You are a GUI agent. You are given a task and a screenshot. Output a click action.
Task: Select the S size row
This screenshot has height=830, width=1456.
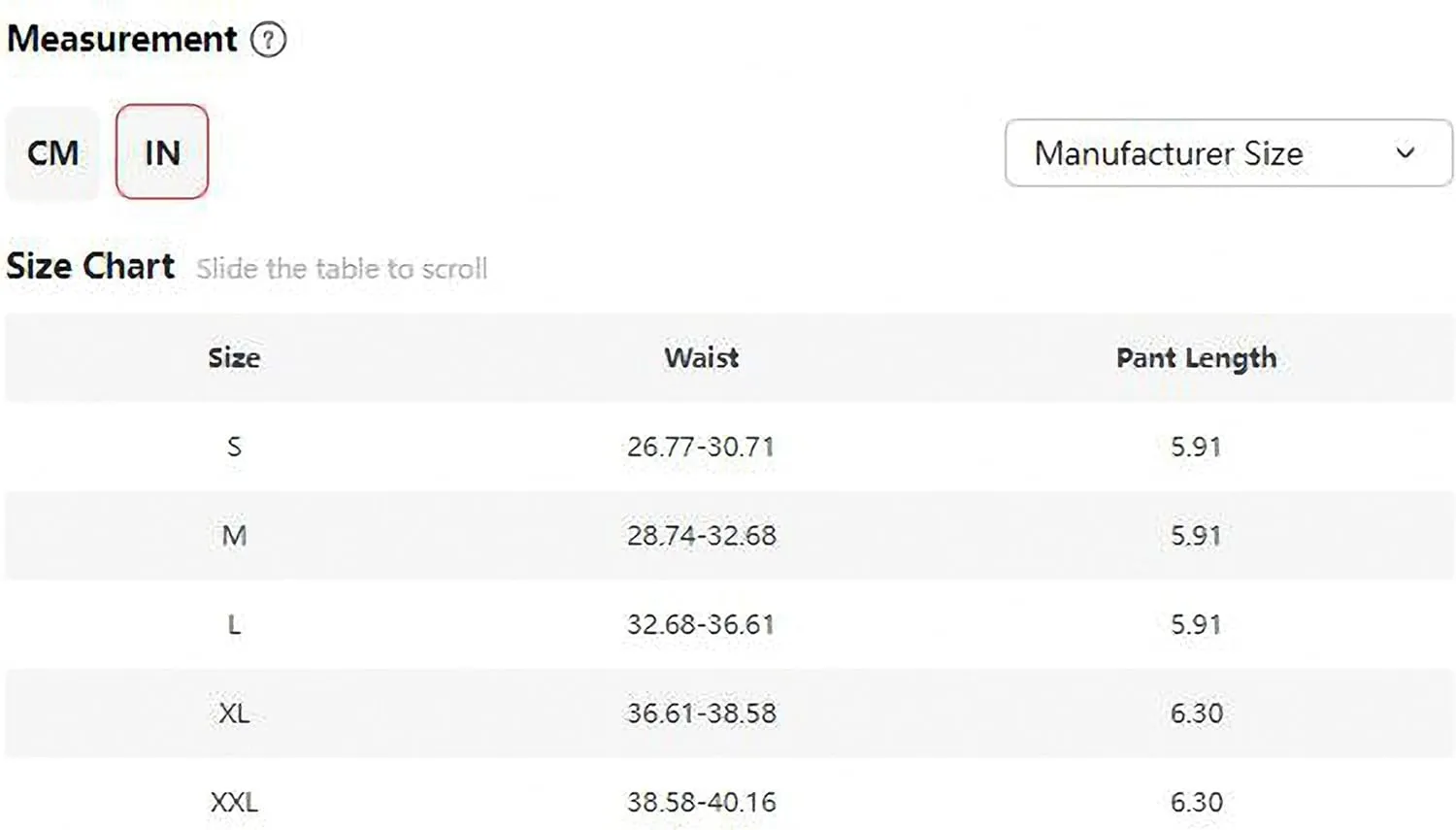click(730, 447)
